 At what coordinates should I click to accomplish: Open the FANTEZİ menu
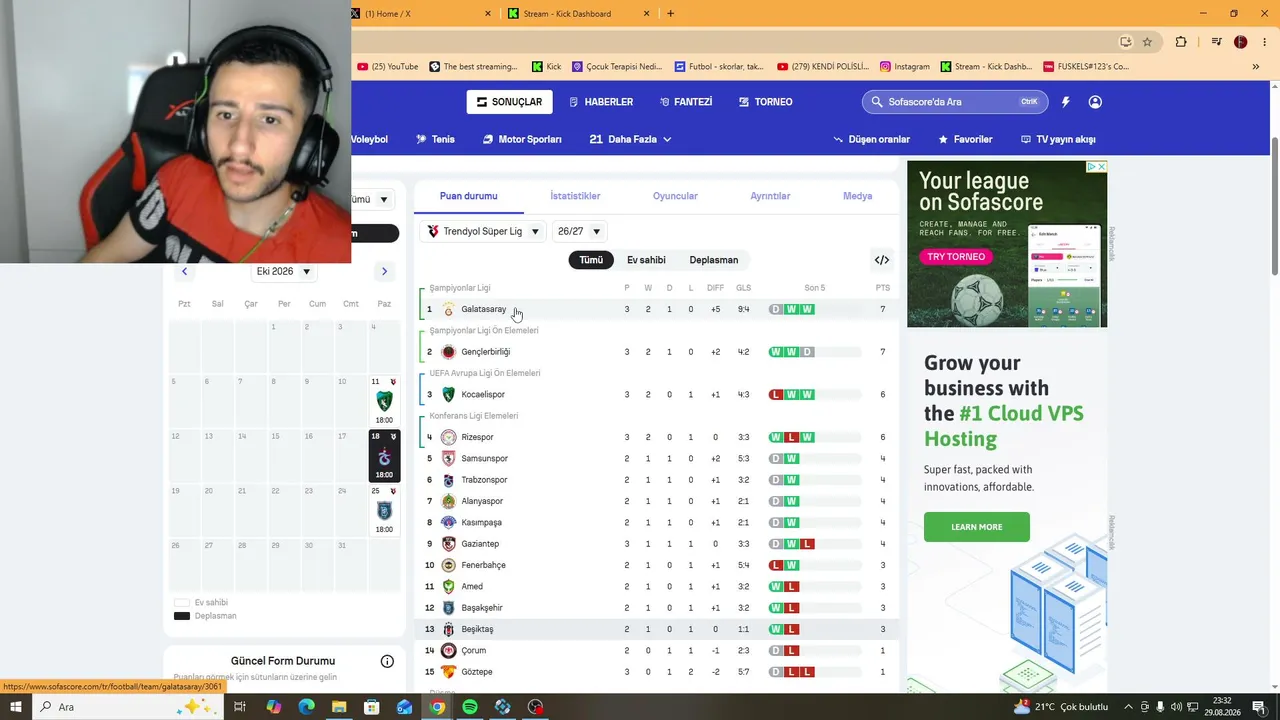tap(686, 102)
